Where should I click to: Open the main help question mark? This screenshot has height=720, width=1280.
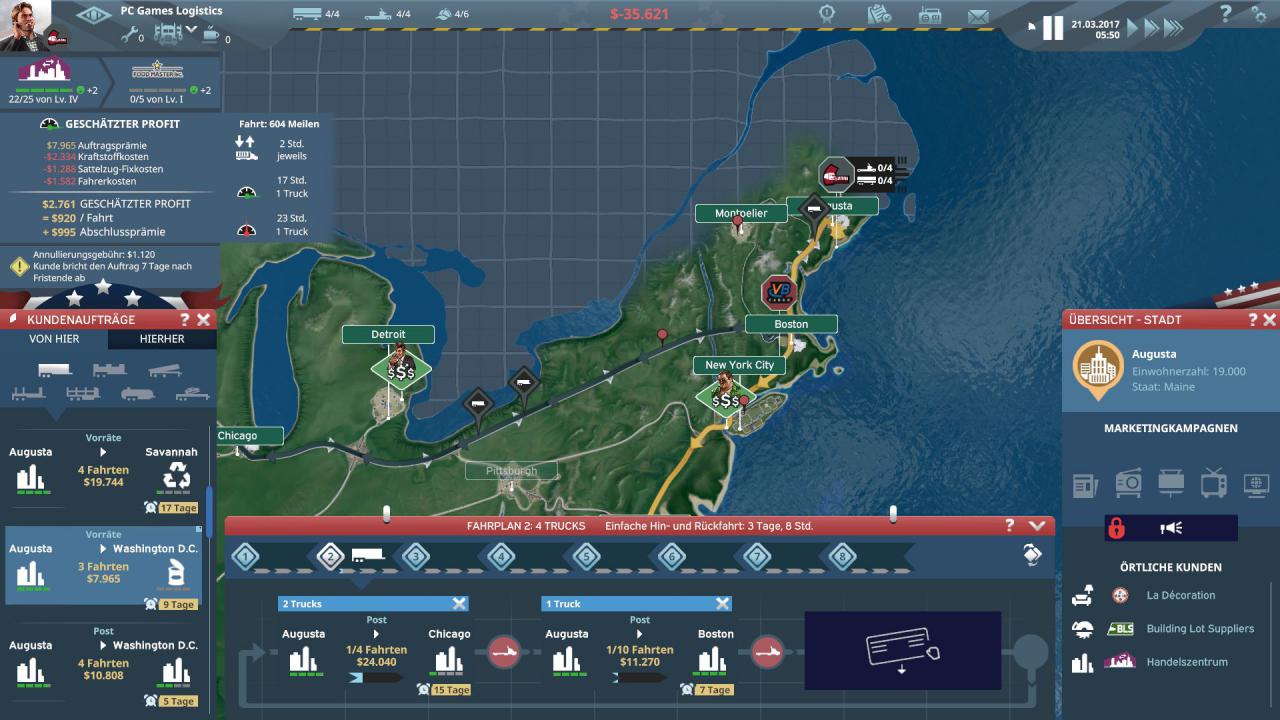tap(1226, 13)
